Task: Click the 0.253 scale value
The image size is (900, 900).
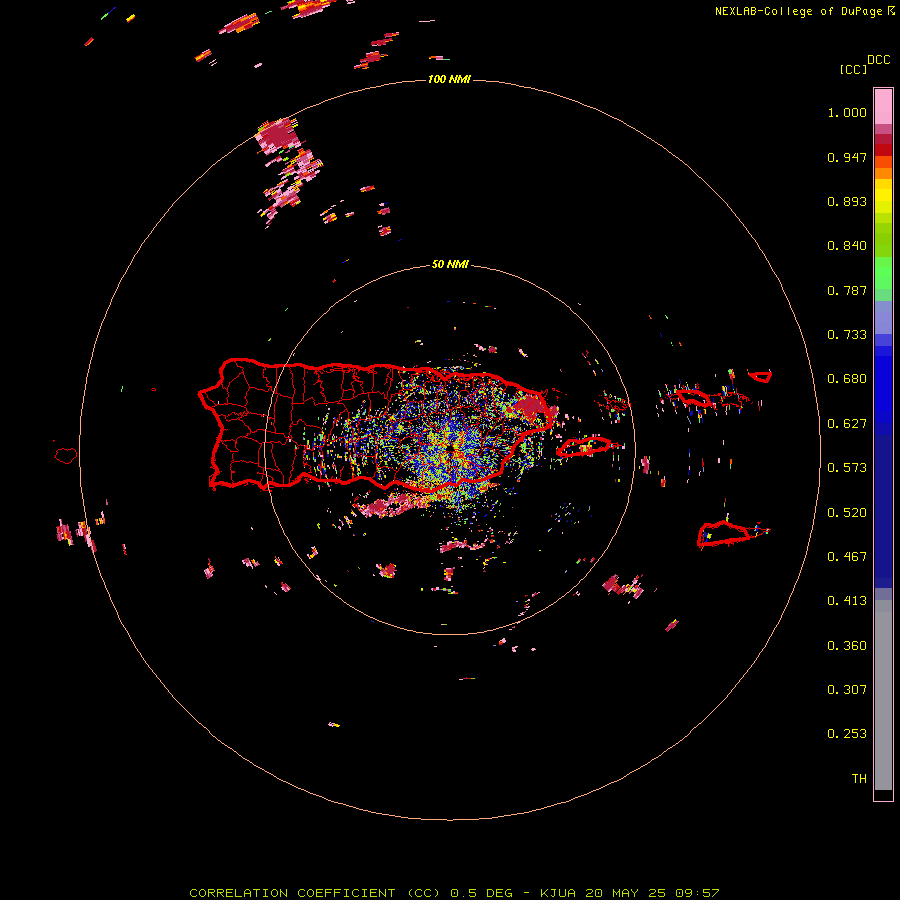Action: pos(847,734)
